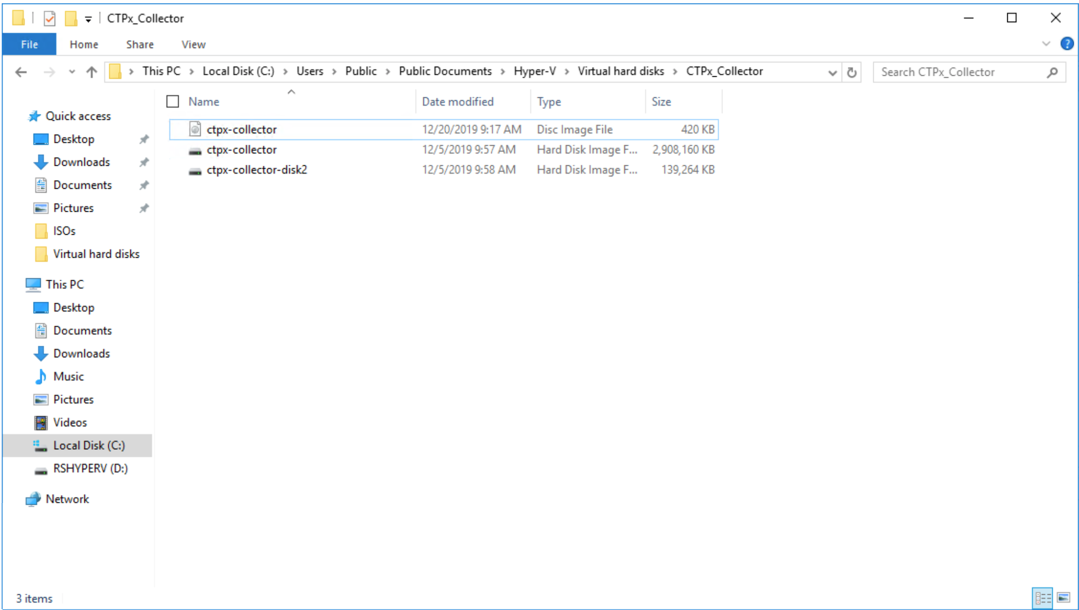
Task: Click the Documents icon under This PC
Action: point(41,330)
